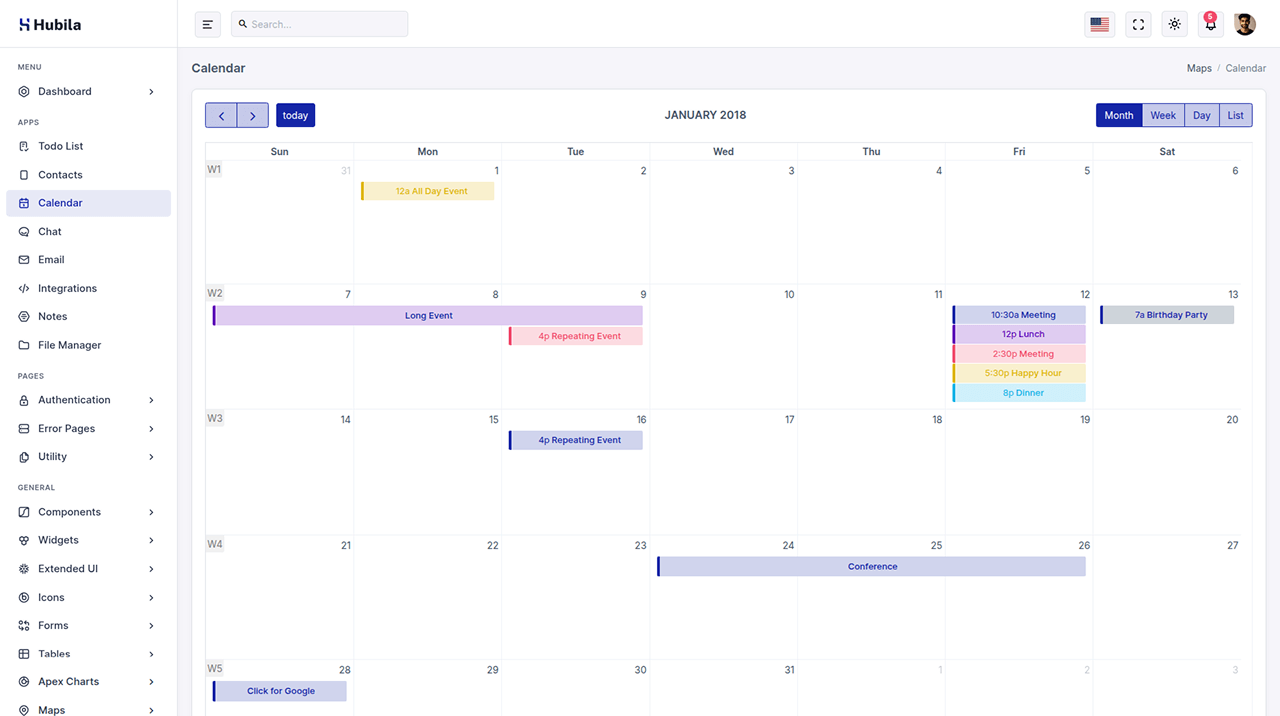Click Email envelope icon in sidebar
Viewport: 1280px width, 716px height.
[x=24, y=260]
